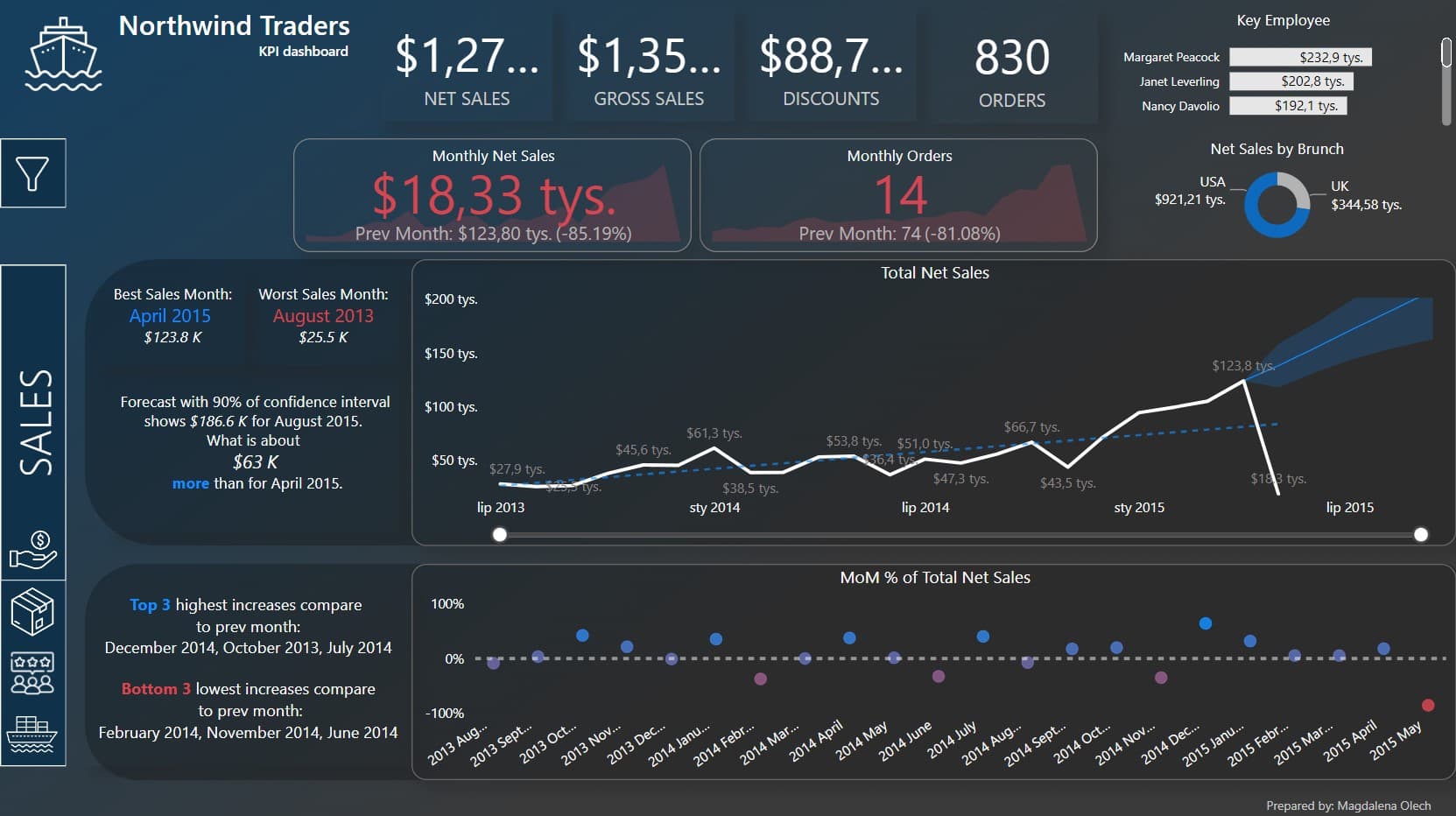Click the $123,8 tys. peak label
This screenshot has width=1456, height=816.
click(1242, 365)
